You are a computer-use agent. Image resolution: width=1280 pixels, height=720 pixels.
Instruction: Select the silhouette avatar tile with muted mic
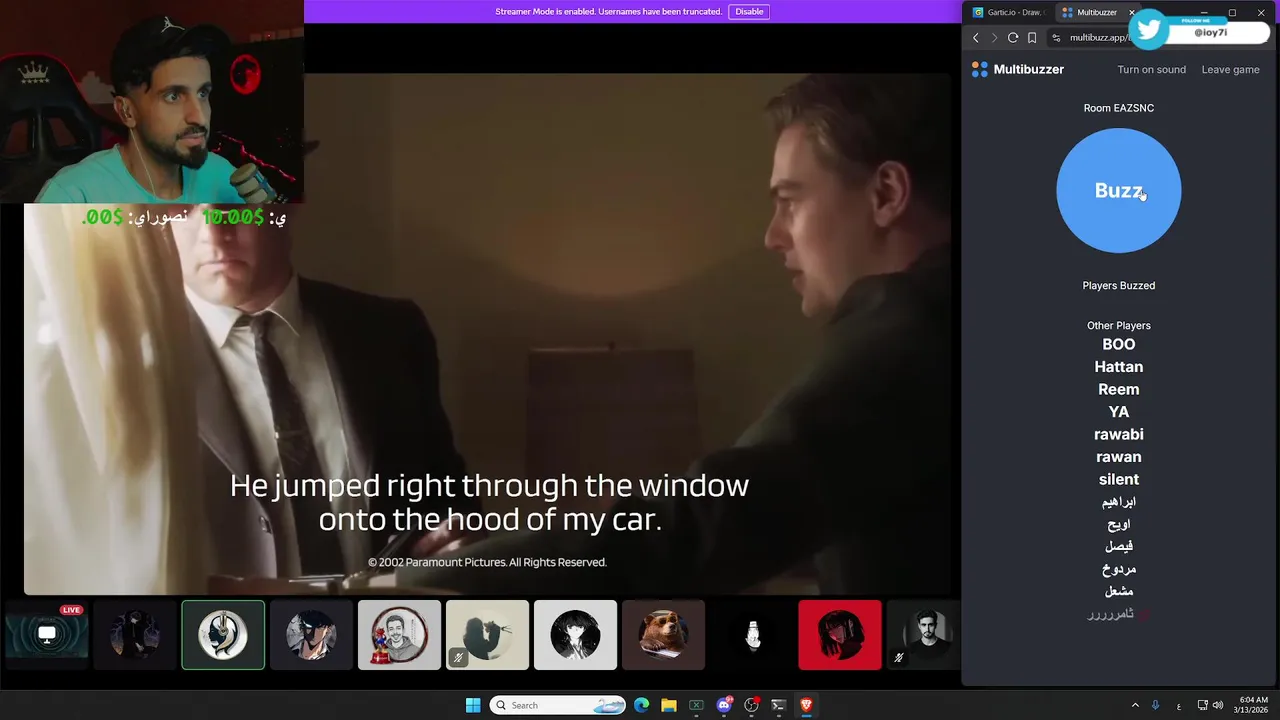point(487,635)
